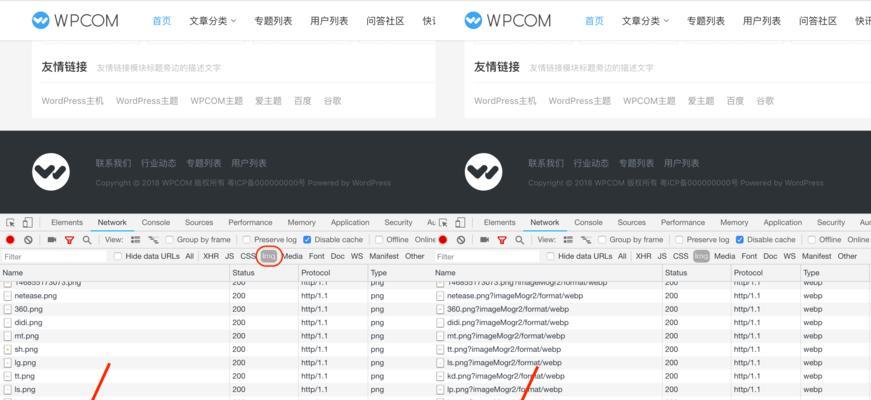Viewport: 871px width, 400px height.
Task: Activate inspect element cursor in left DevTools
Action: coord(11,223)
